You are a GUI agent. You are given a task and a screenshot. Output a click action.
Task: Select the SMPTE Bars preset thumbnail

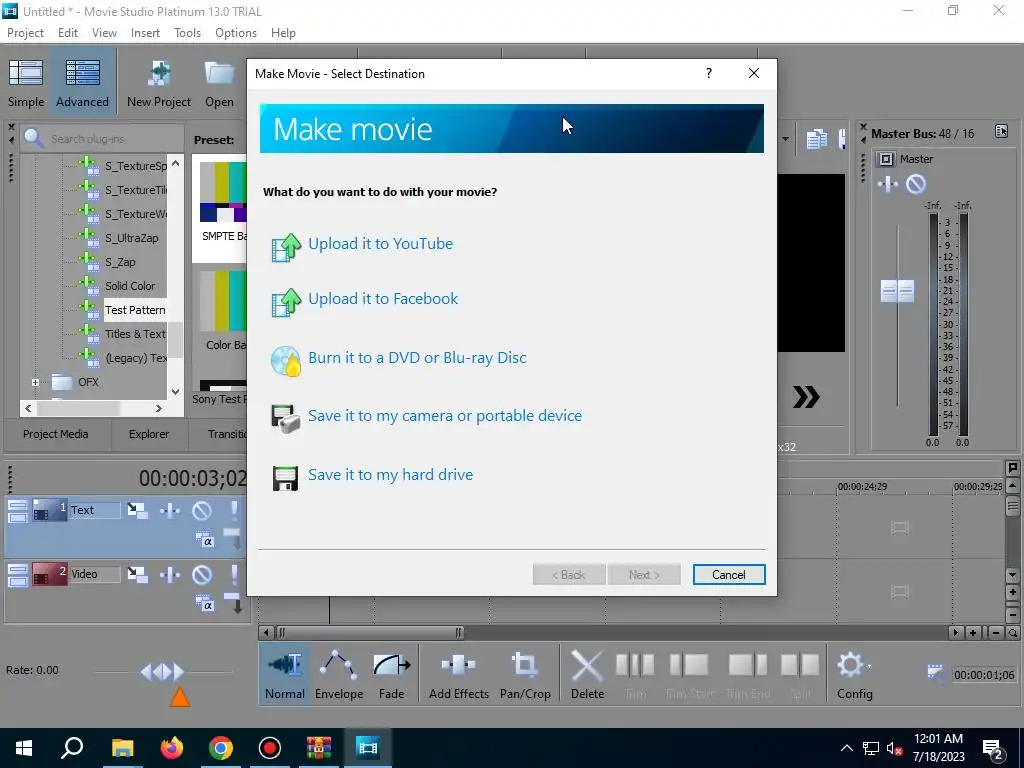[223, 191]
